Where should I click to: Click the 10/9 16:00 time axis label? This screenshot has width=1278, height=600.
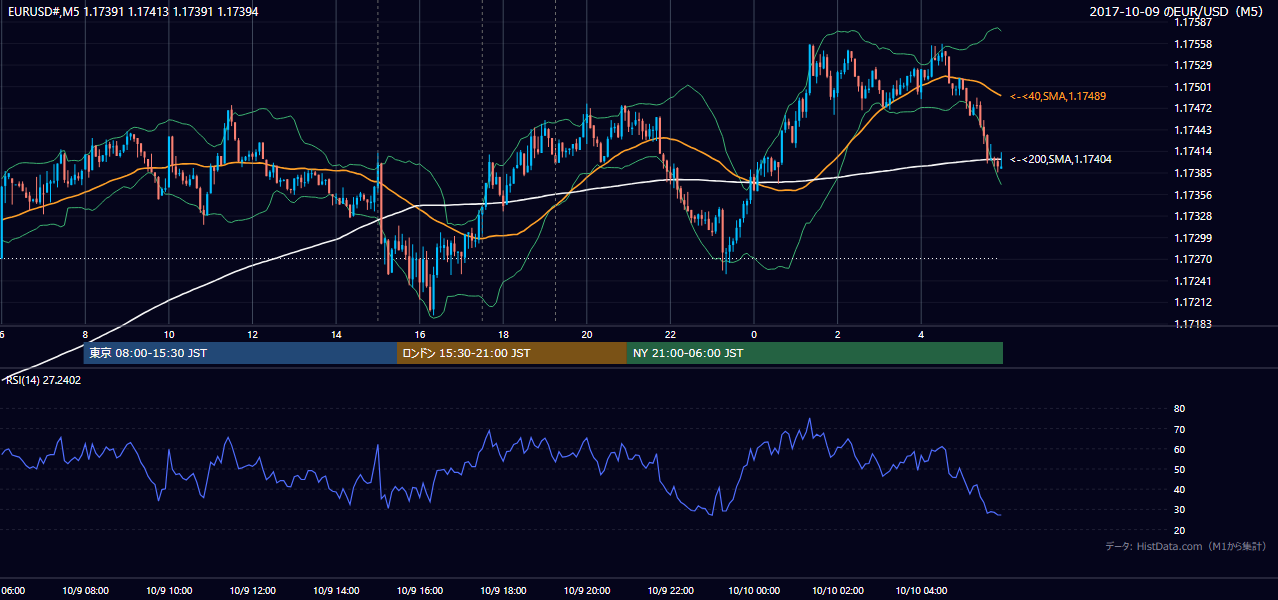[x=419, y=591]
